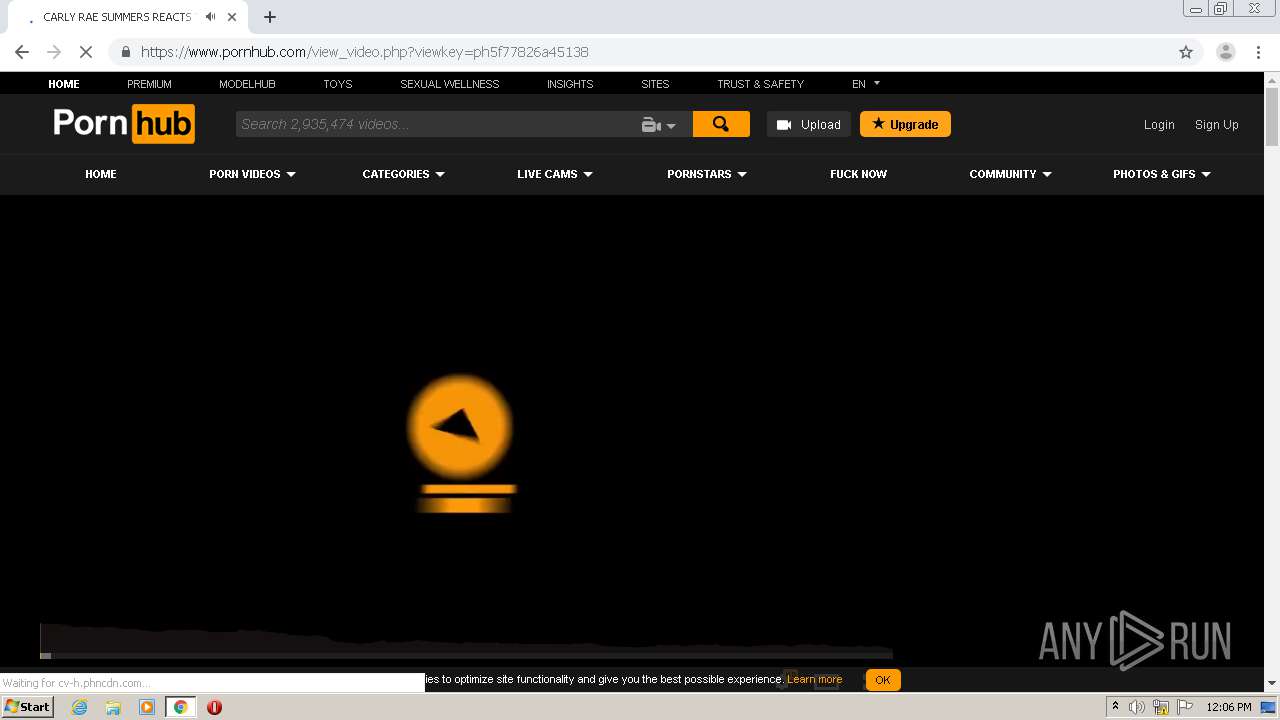Open TOYS in the top strip

[x=338, y=84]
